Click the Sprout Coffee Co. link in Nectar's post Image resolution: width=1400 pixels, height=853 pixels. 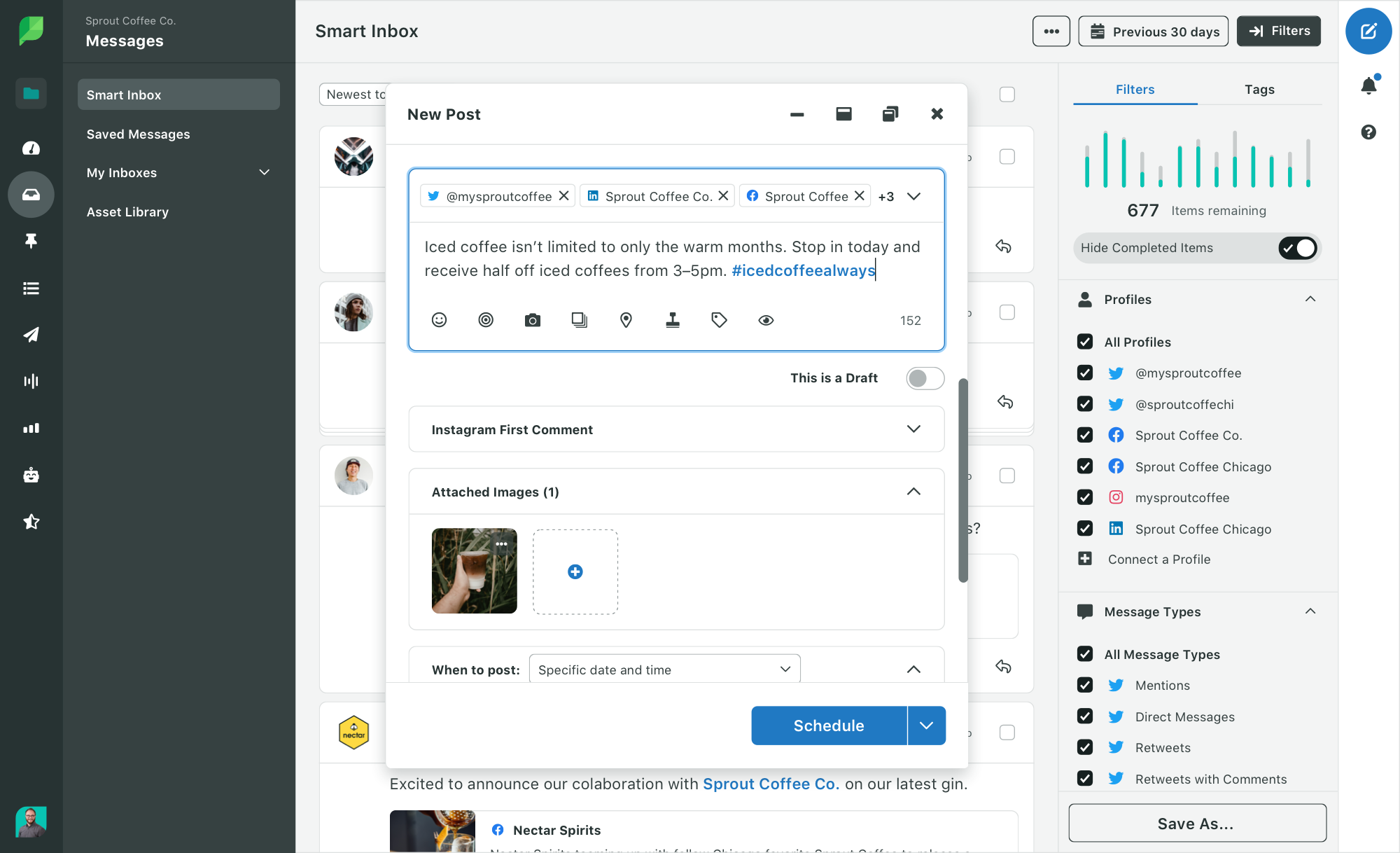(771, 784)
